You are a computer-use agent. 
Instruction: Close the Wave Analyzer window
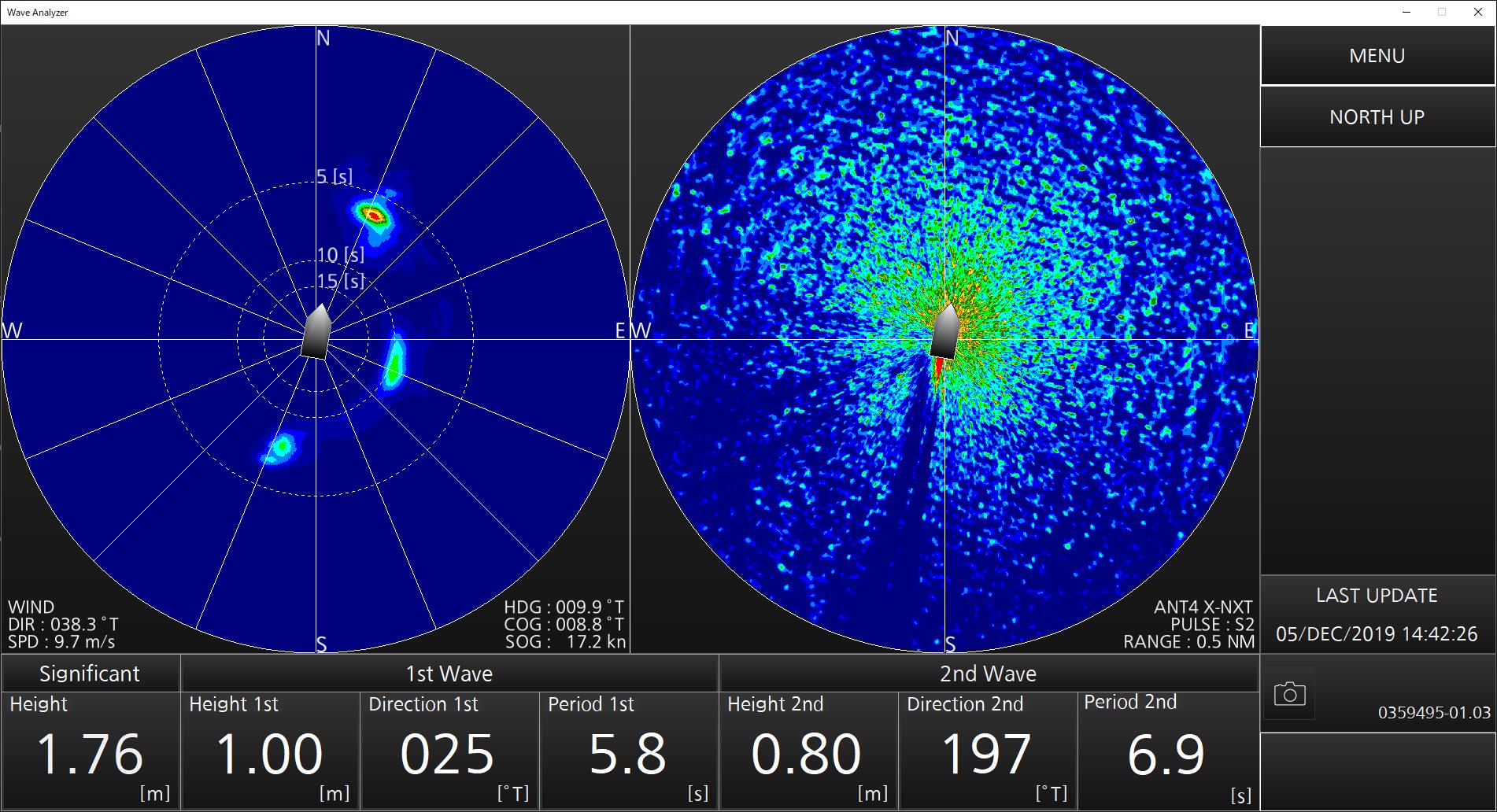tap(1477, 12)
